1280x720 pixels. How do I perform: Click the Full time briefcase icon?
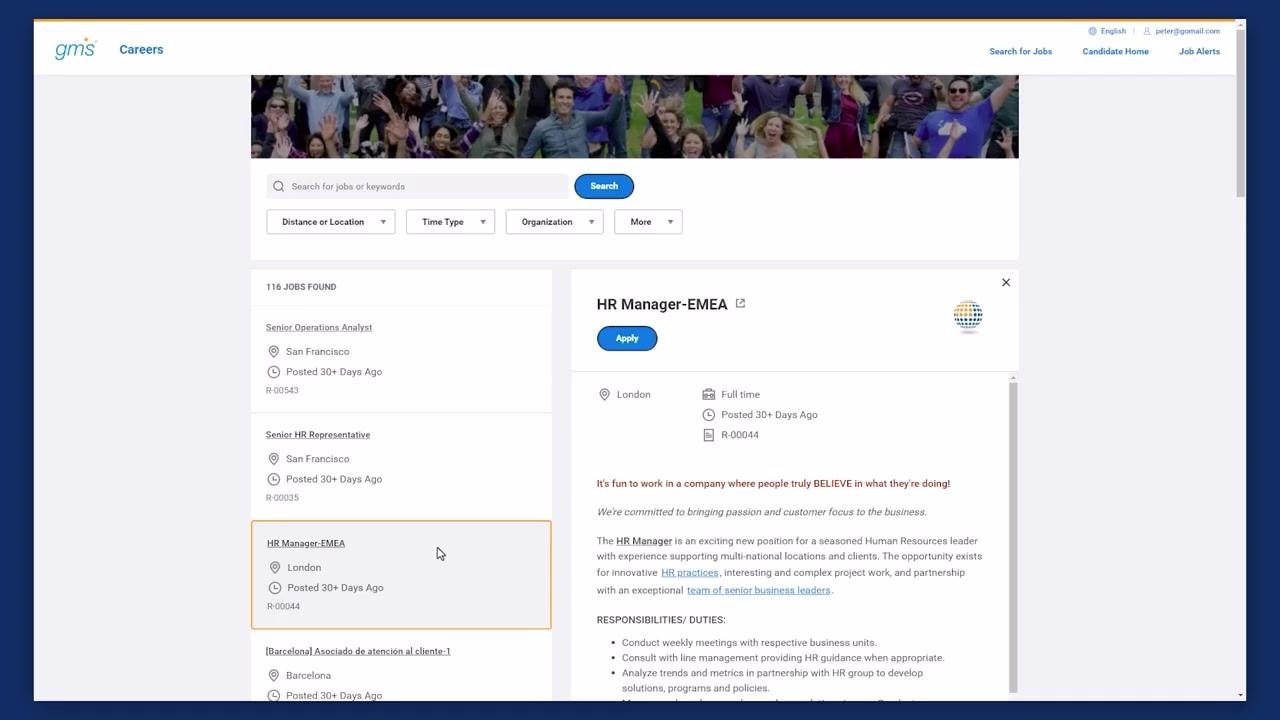click(x=708, y=395)
